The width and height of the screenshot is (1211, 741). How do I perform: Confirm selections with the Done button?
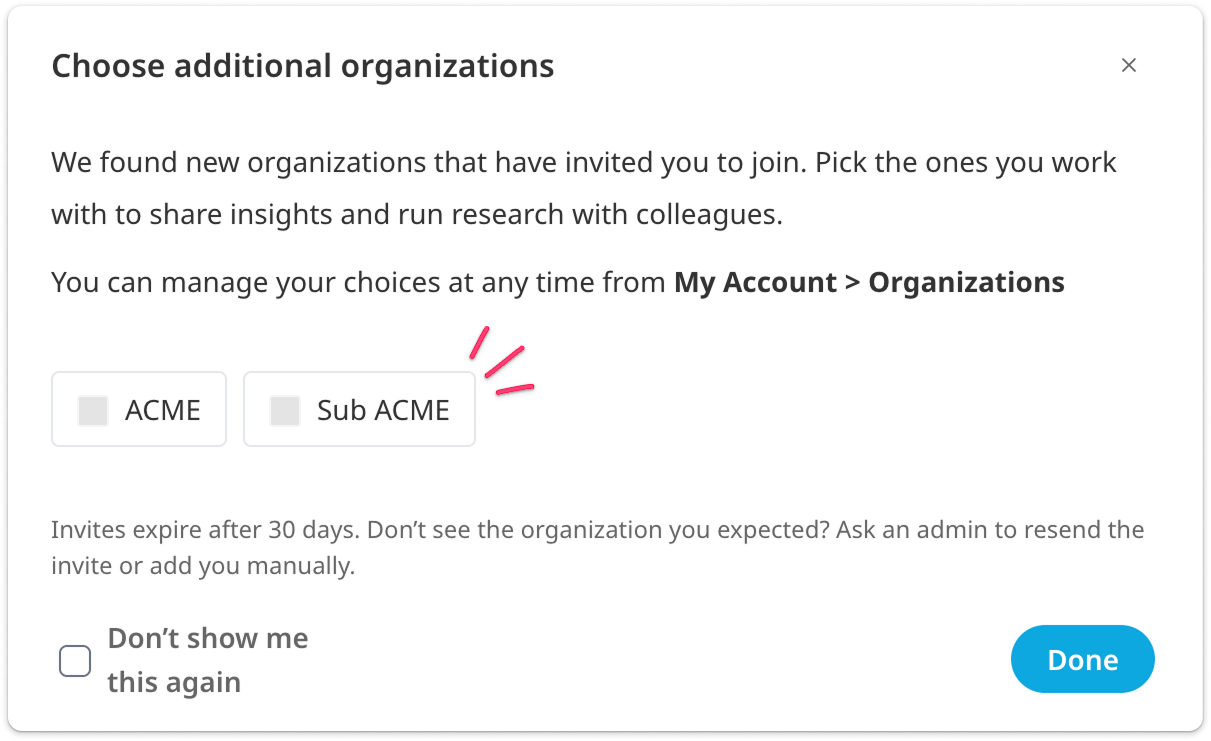(1083, 659)
